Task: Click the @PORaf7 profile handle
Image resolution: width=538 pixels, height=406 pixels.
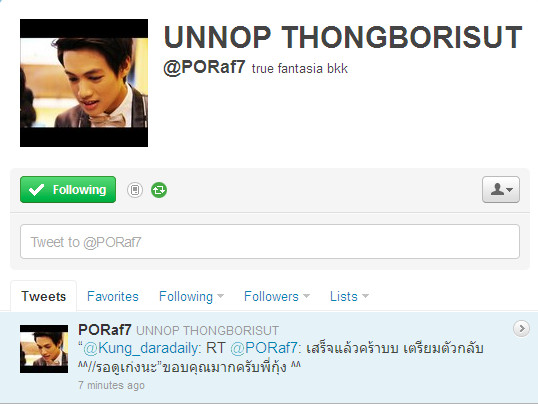Action: pos(204,67)
